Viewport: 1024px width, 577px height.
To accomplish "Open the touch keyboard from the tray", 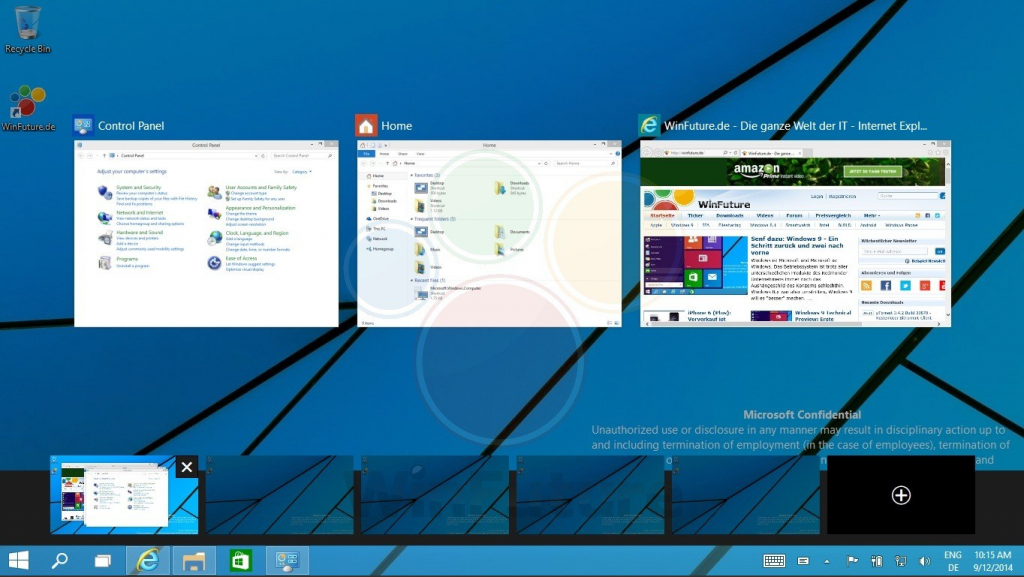I will (x=774, y=560).
